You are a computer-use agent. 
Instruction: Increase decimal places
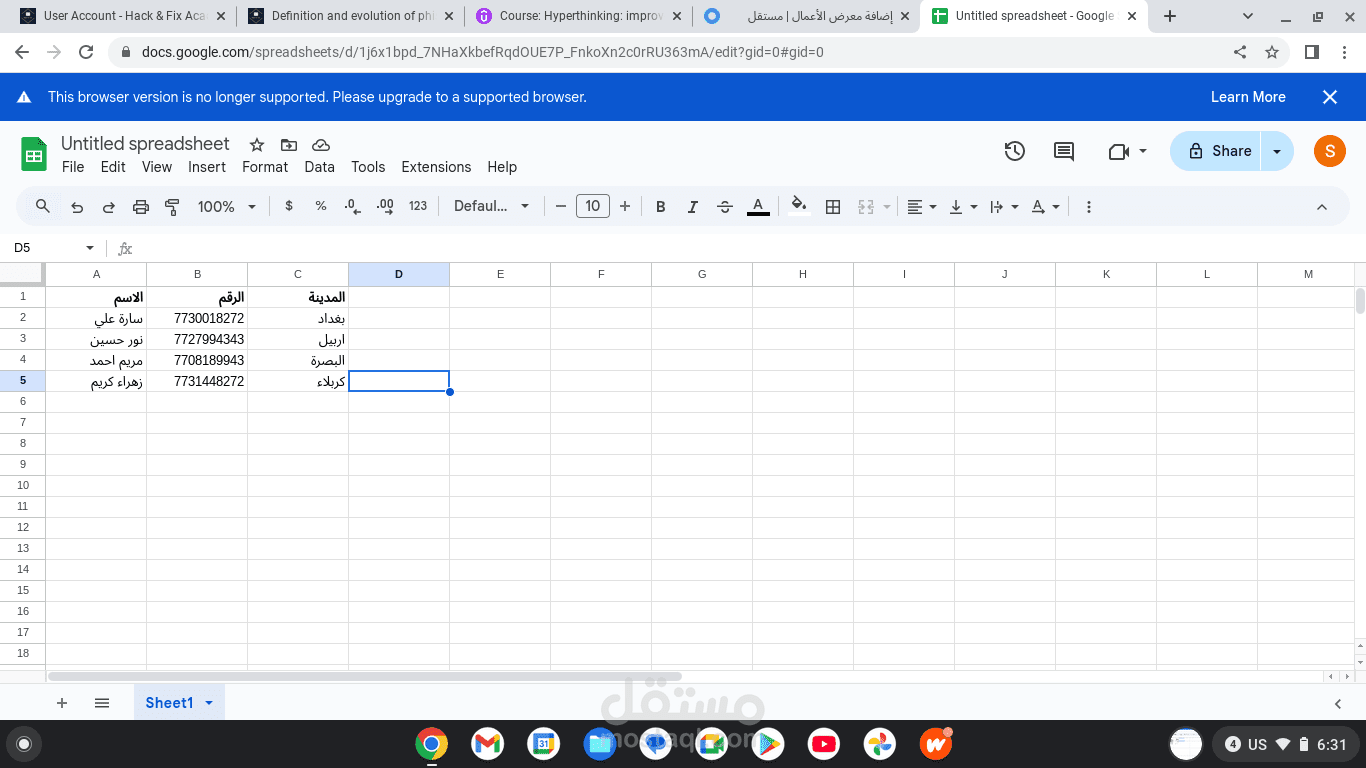pos(385,206)
